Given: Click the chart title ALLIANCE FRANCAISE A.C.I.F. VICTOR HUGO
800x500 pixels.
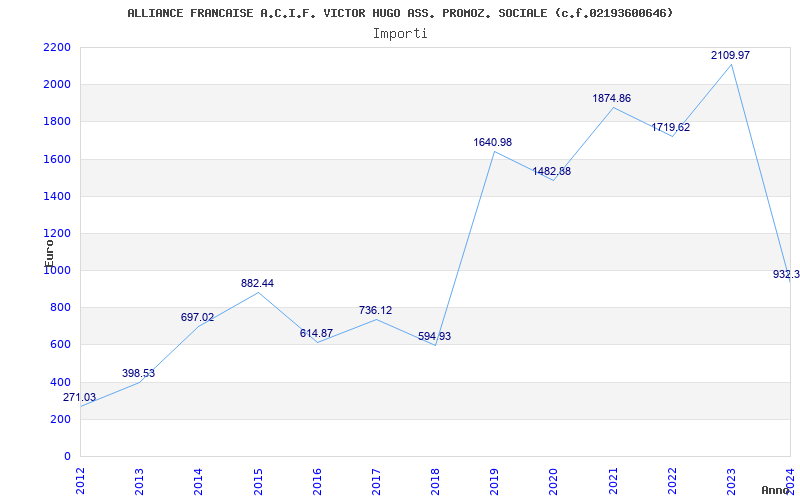Looking at the screenshot, I should pyautogui.click(x=400, y=13).
